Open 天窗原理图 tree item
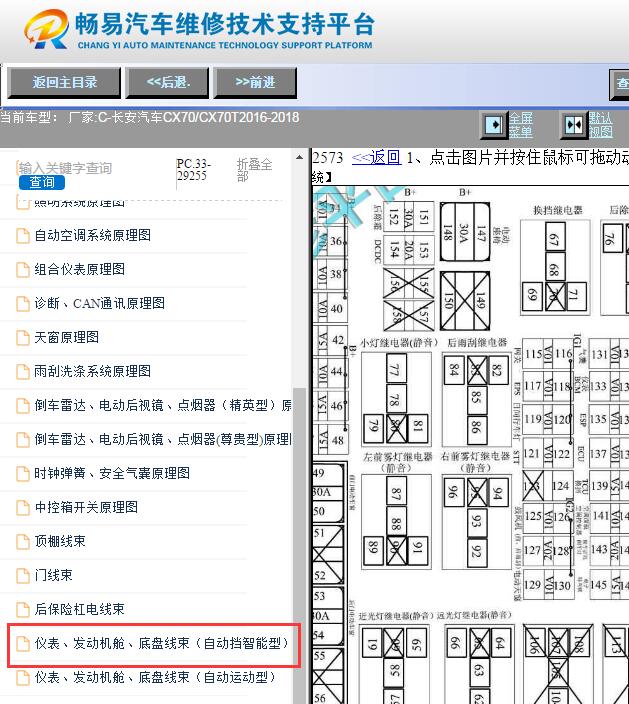Image resolution: width=629 pixels, height=704 pixels. pos(66,338)
